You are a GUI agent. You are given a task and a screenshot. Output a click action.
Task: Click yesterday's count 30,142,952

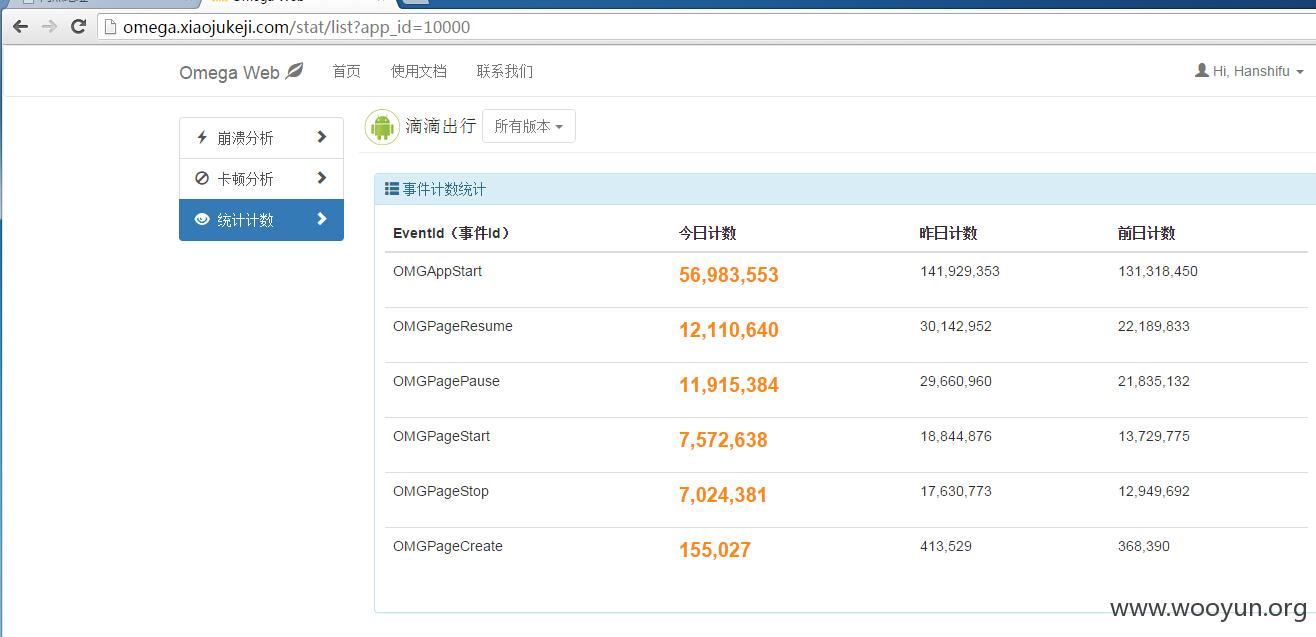tap(956, 326)
